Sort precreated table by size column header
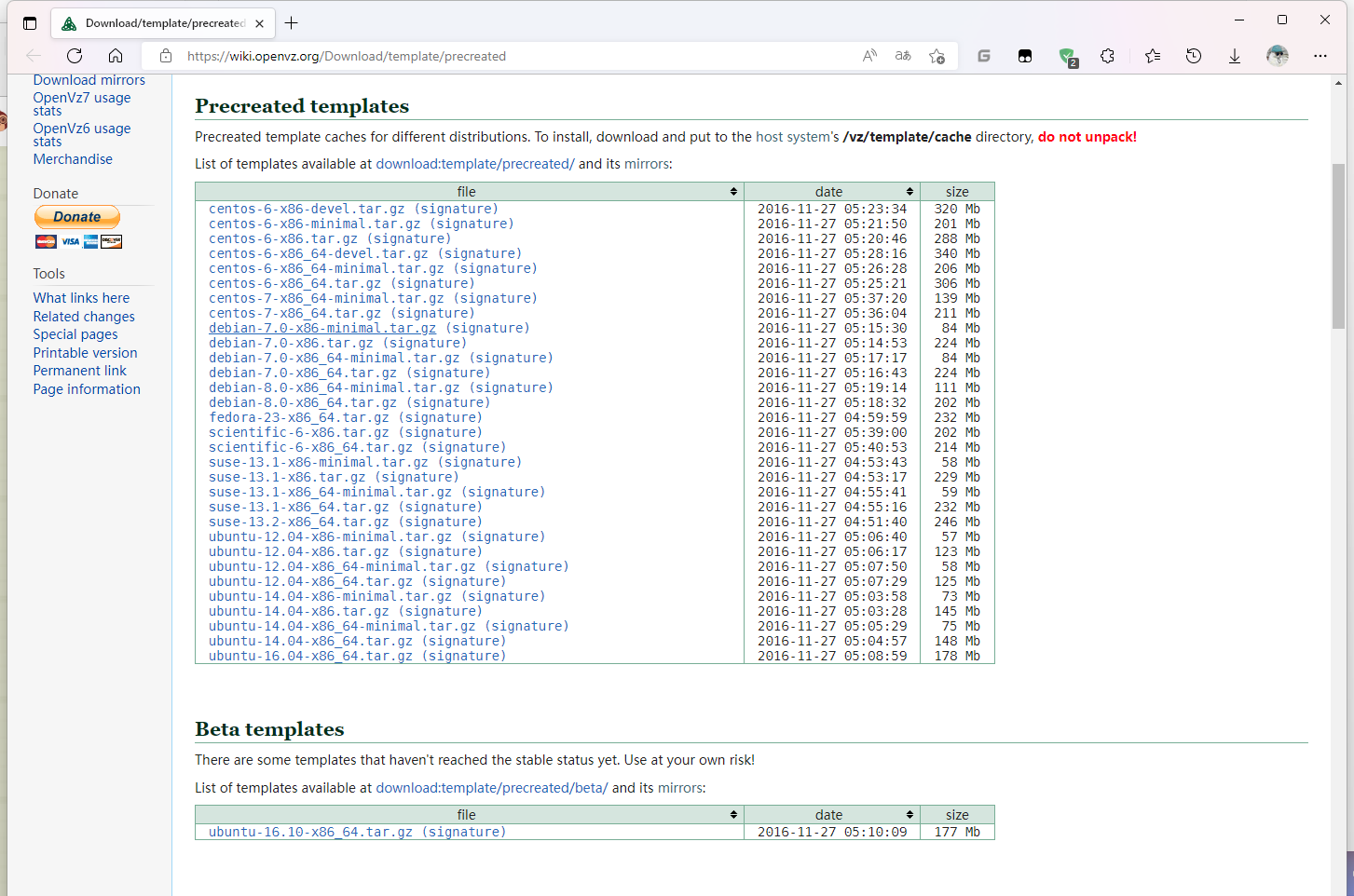 [x=957, y=191]
